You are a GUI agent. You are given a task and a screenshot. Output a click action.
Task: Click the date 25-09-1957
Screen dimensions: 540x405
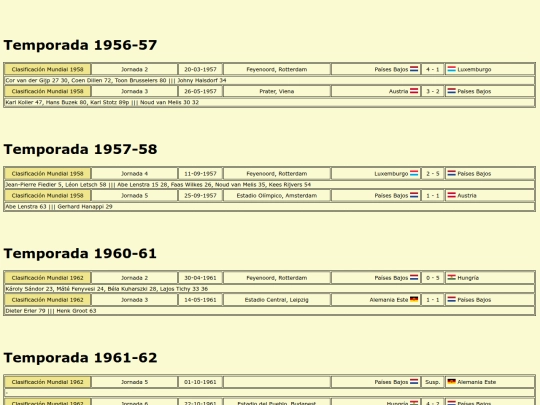[200, 195]
